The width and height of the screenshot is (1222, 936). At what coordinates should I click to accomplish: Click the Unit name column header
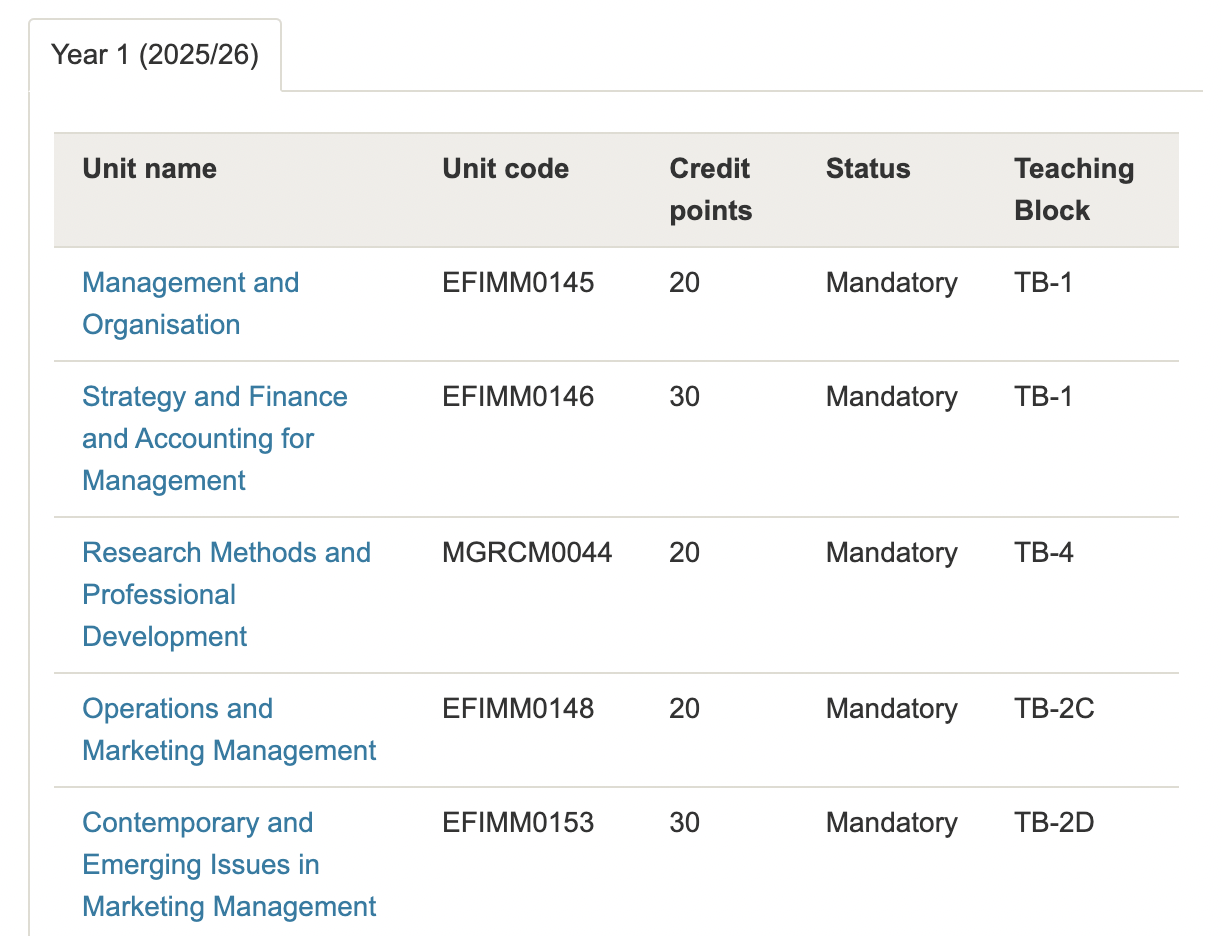pyautogui.click(x=150, y=169)
